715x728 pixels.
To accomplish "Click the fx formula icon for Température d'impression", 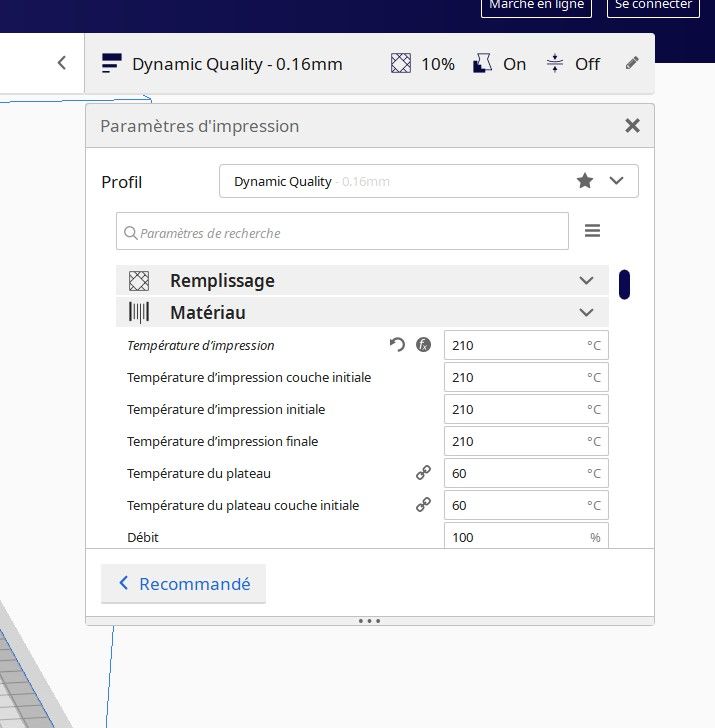I will coord(423,345).
